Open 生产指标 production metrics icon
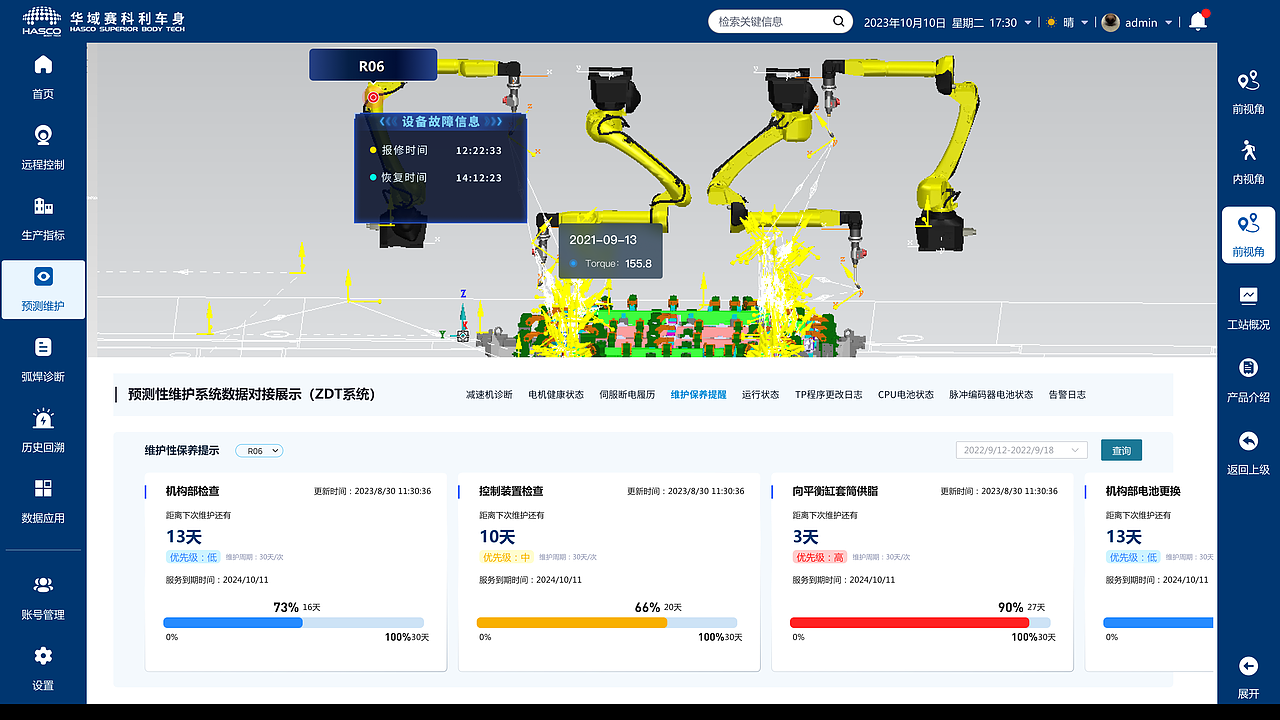 pyautogui.click(x=43, y=206)
